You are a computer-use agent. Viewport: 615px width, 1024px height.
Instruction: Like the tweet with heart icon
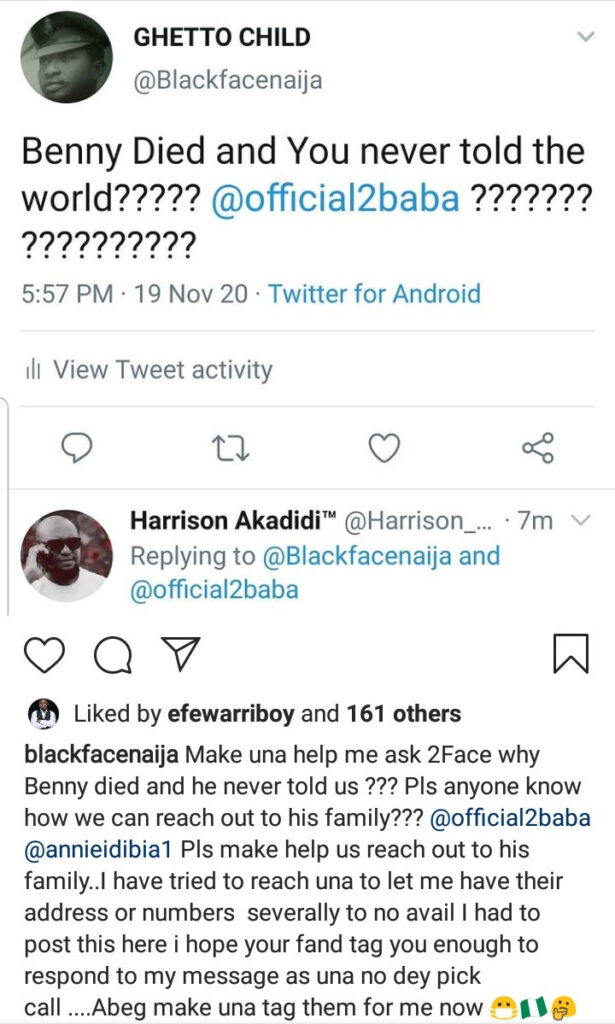[384, 449]
